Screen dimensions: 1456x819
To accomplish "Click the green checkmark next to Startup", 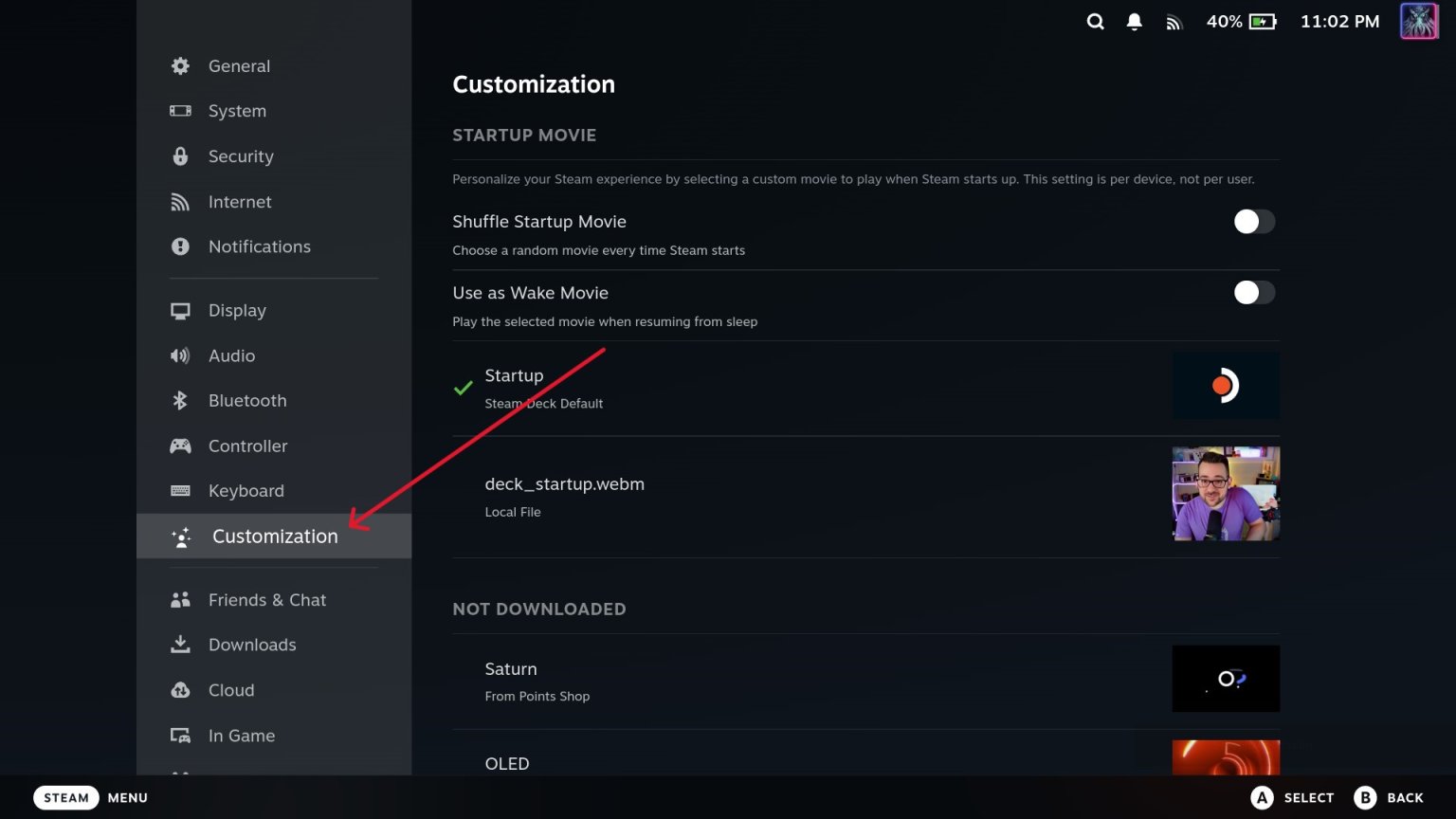I will [463, 388].
